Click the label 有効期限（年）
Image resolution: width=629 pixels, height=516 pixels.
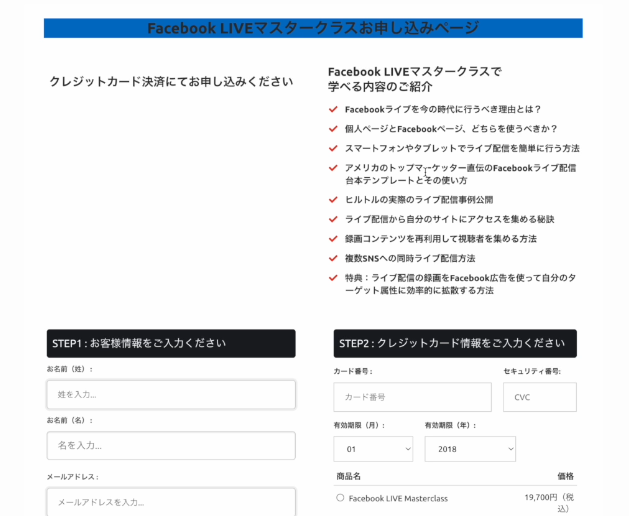[451, 425]
